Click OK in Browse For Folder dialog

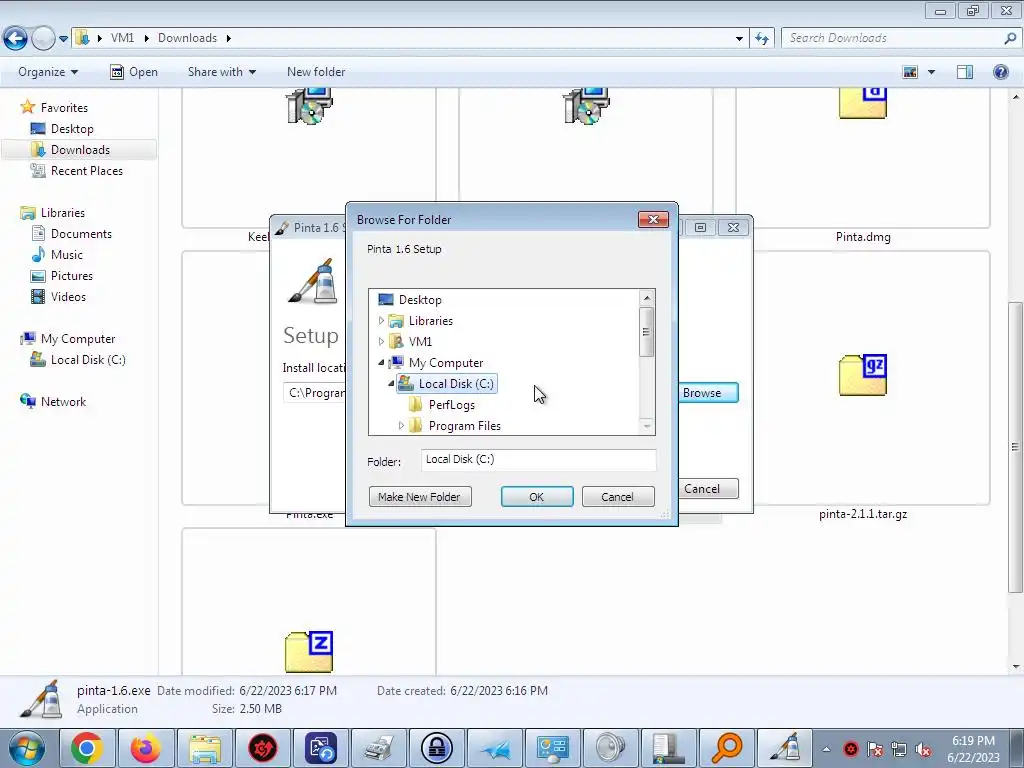pyautogui.click(x=537, y=496)
